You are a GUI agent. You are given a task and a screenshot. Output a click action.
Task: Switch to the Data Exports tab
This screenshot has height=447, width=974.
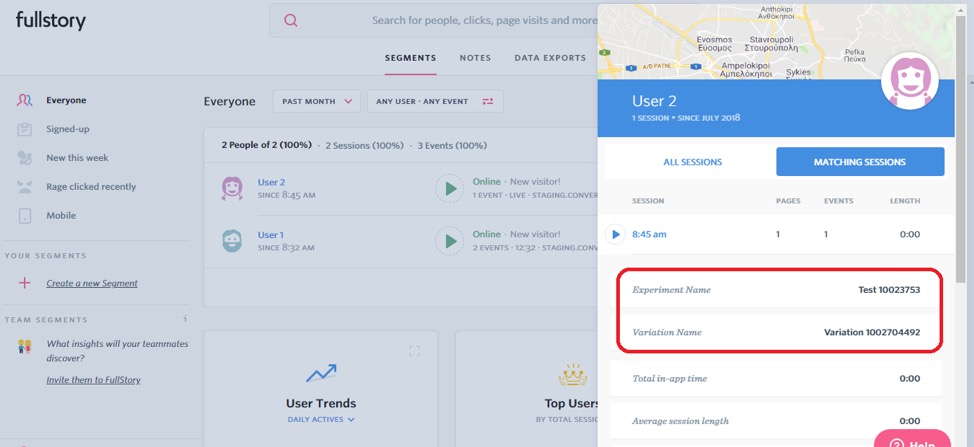click(x=550, y=58)
